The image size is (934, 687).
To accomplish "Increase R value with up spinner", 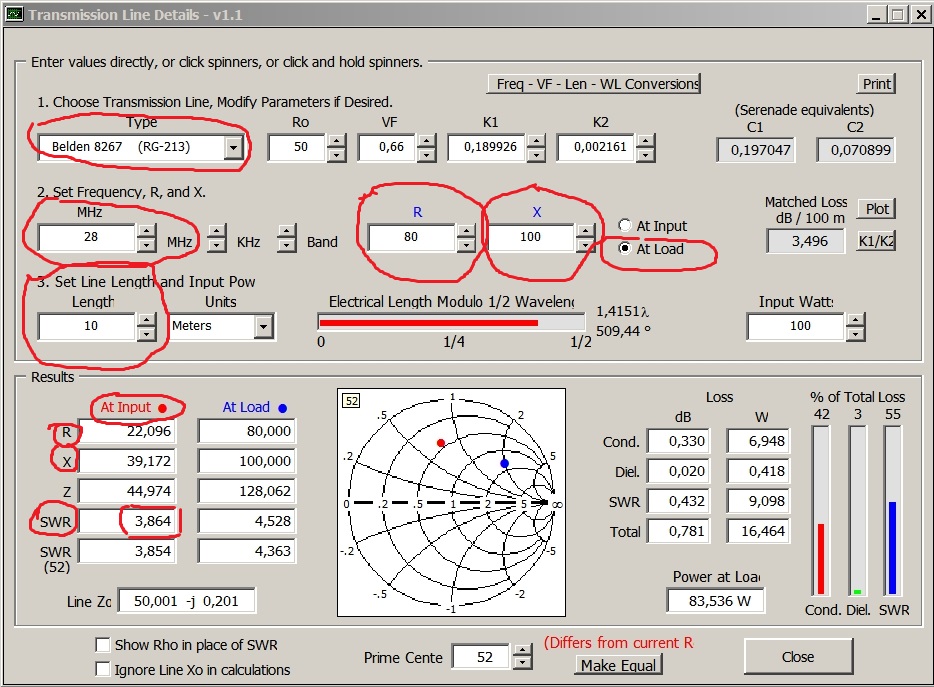I will [466, 231].
